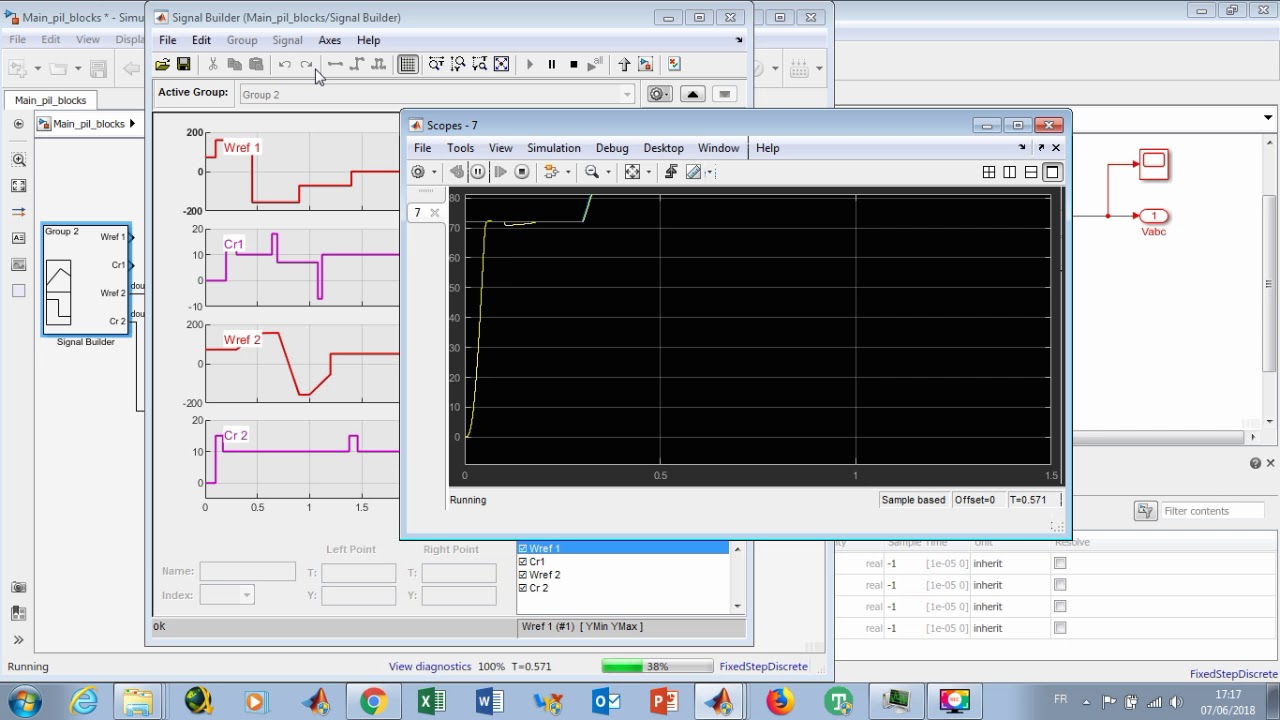
Task: Expand the Main_pil_blocks breadcrumb arrow
Action: point(132,124)
